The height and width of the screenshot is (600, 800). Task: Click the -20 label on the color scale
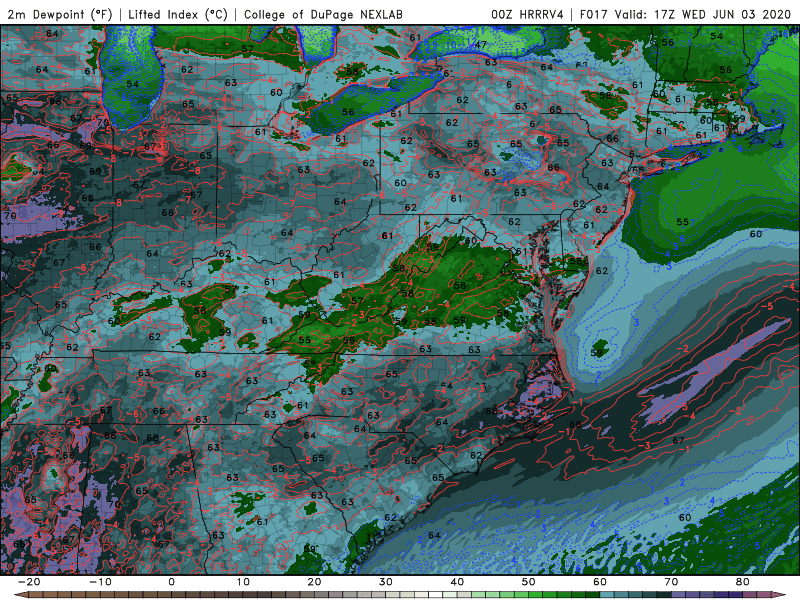point(29,582)
